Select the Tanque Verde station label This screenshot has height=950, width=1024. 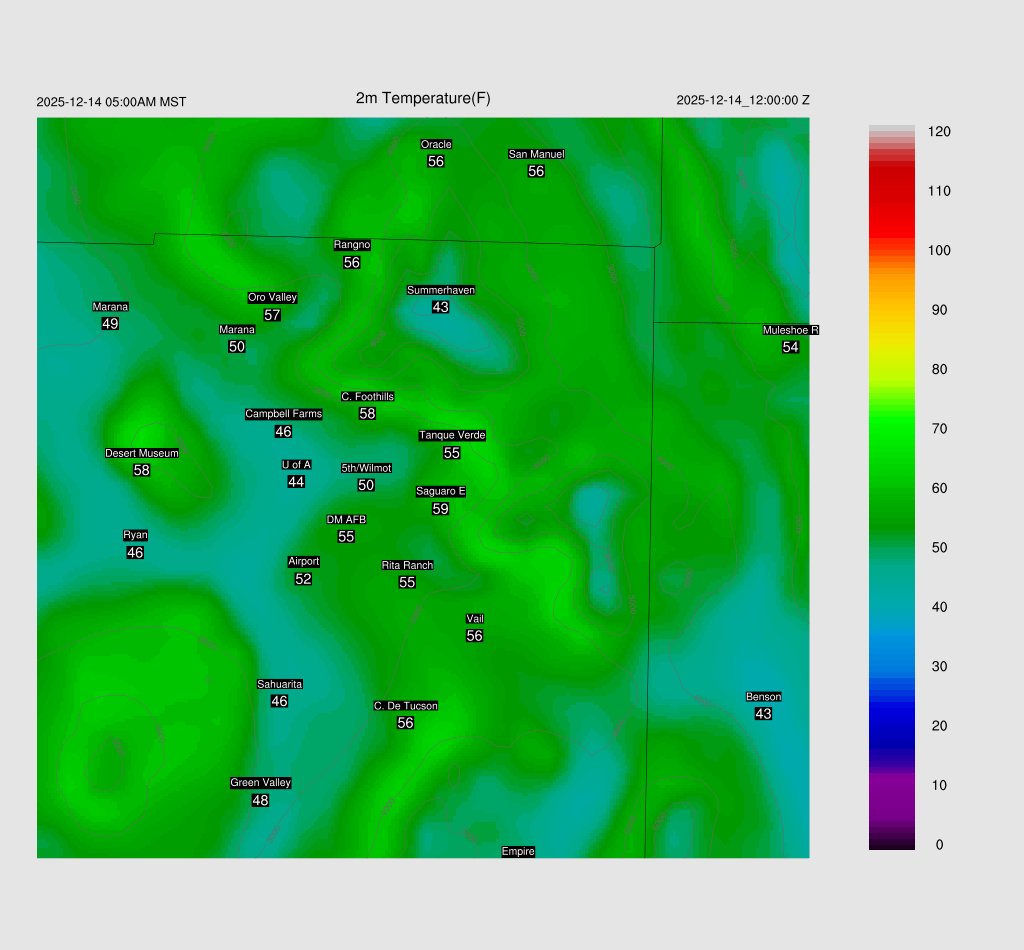coord(452,435)
